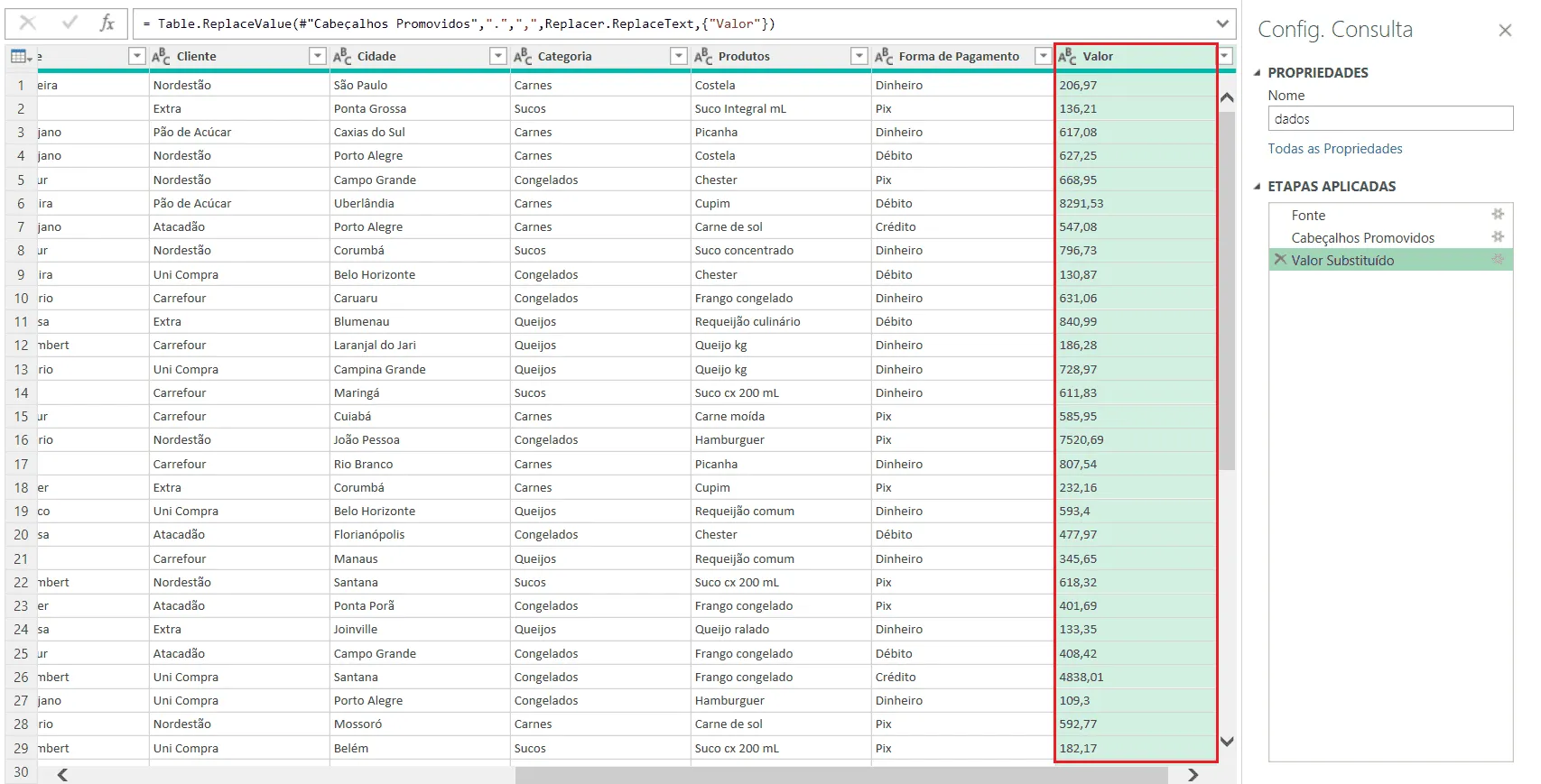
Task: Click the data type icon of the Categoria column
Action: pyautogui.click(x=523, y=56)
